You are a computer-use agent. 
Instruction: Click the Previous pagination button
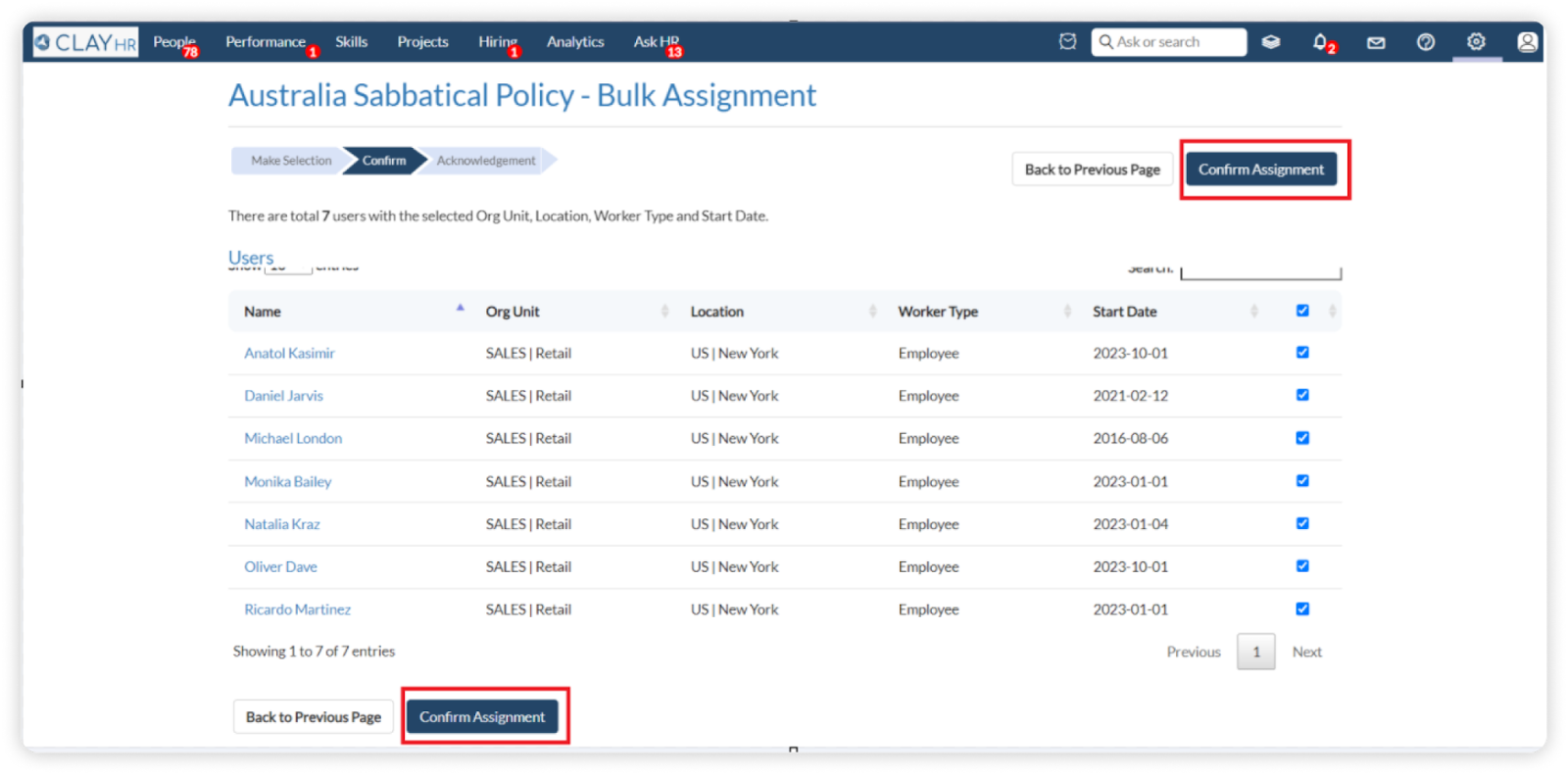[x=1194, y=653]
